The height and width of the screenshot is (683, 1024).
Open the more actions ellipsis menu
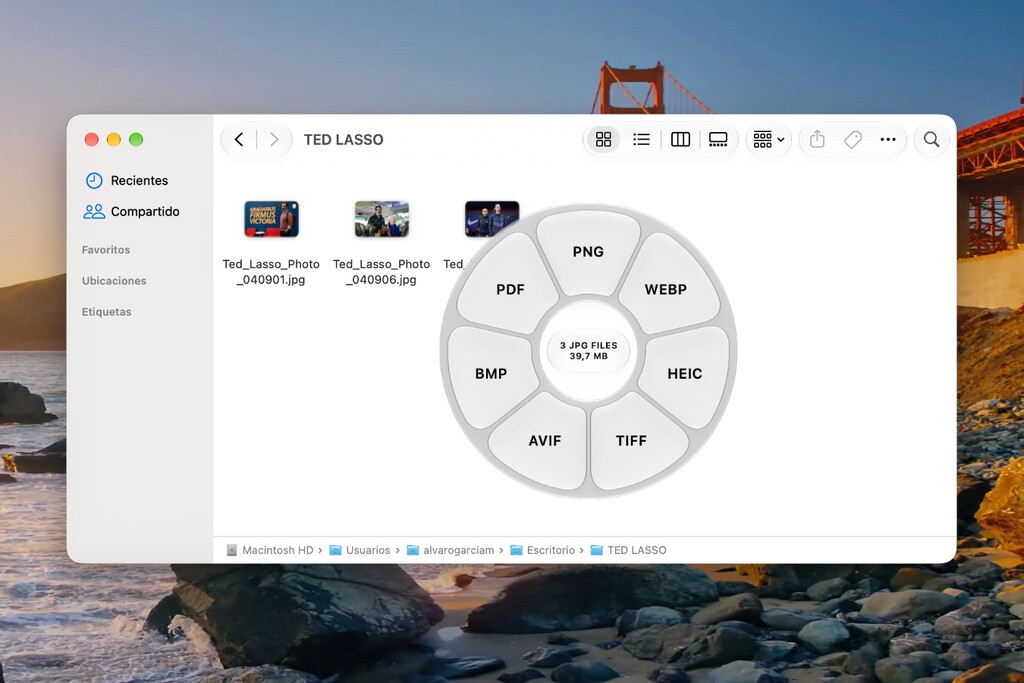pyautogui.click(x=888, y=139)
